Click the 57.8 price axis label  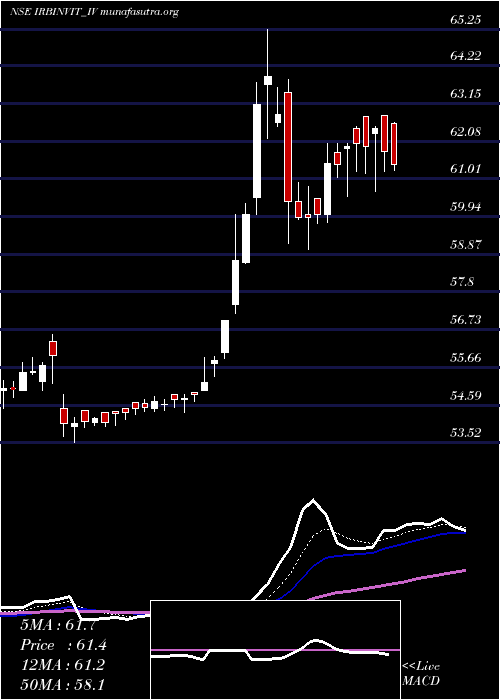[x=462, y=282]
